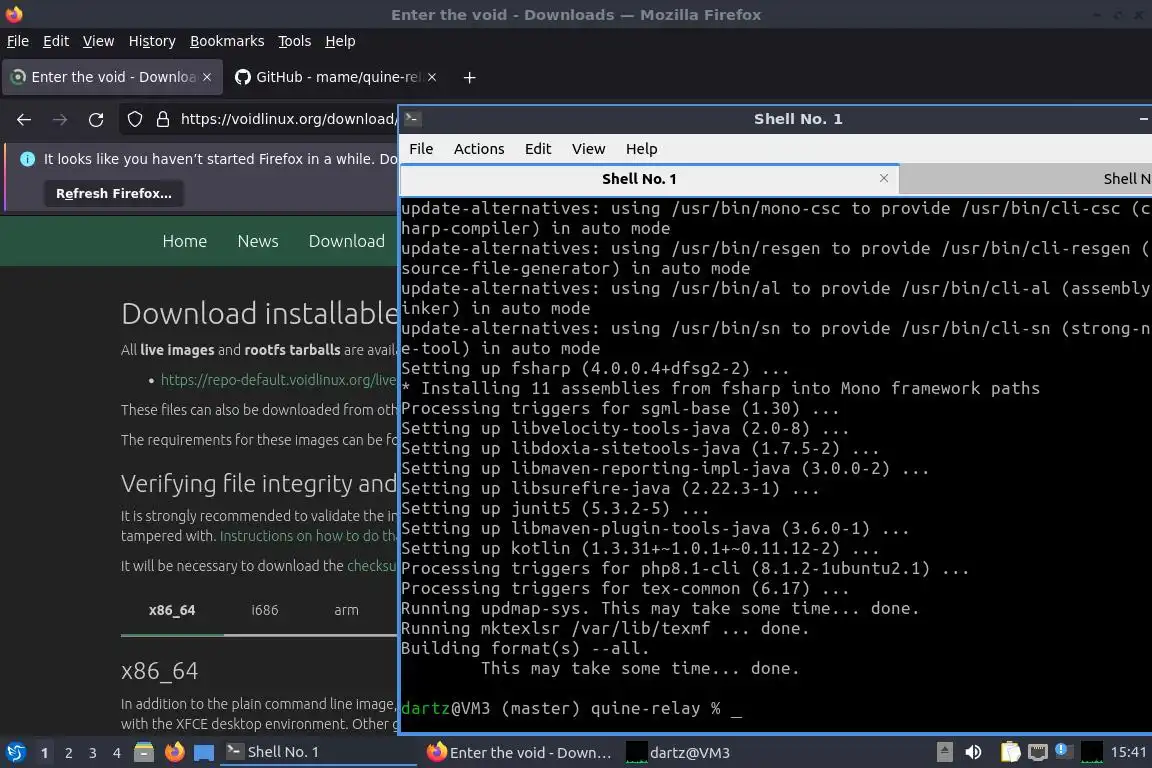Reload the Void Linux download page
Viewport: 1152px width, 768px height.
pyautogui.click(x=96, y=119)
